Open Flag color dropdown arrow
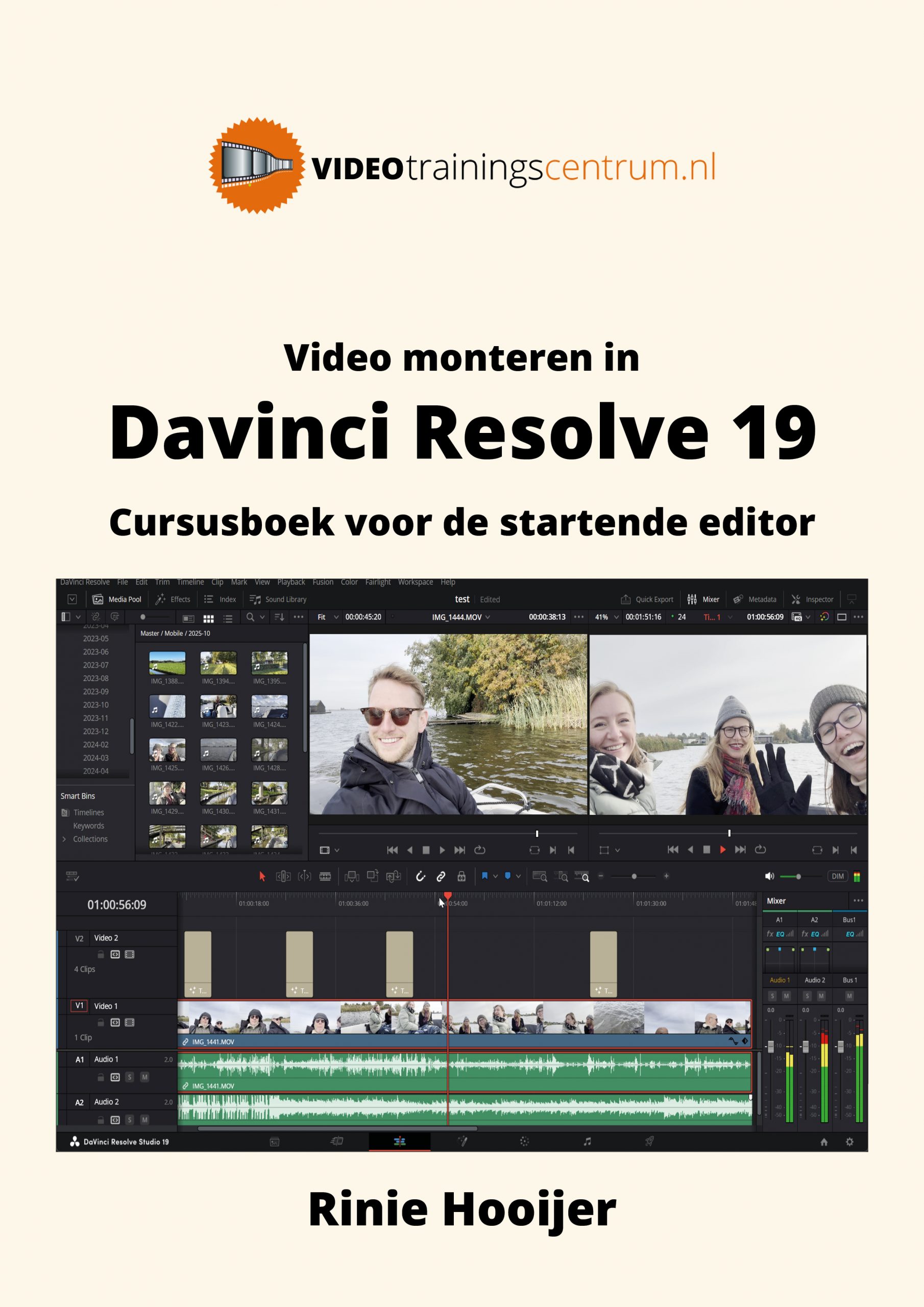924x1307 pixels. 495,877
